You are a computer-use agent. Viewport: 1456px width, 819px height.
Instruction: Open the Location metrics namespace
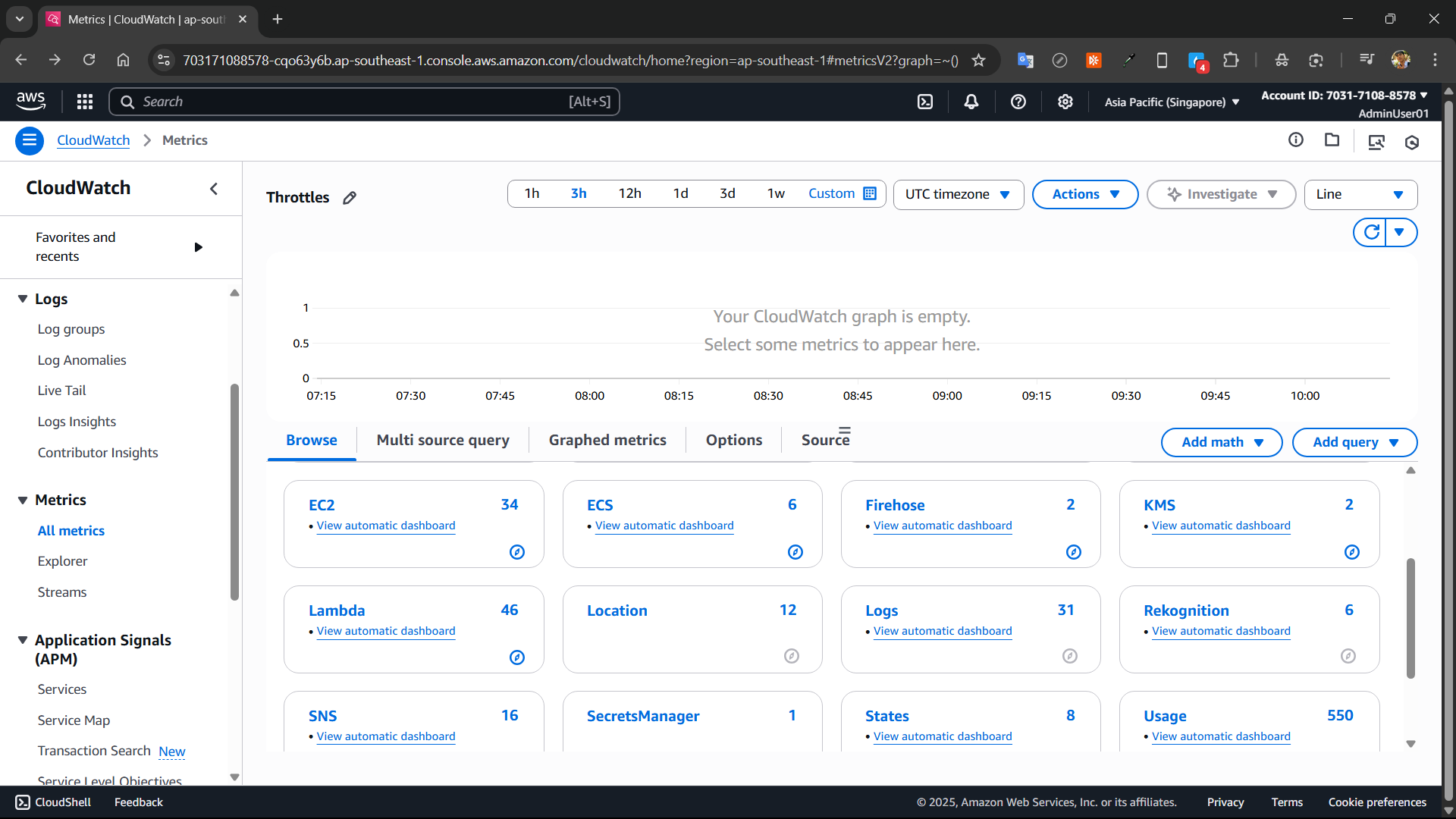click(617, 610)
